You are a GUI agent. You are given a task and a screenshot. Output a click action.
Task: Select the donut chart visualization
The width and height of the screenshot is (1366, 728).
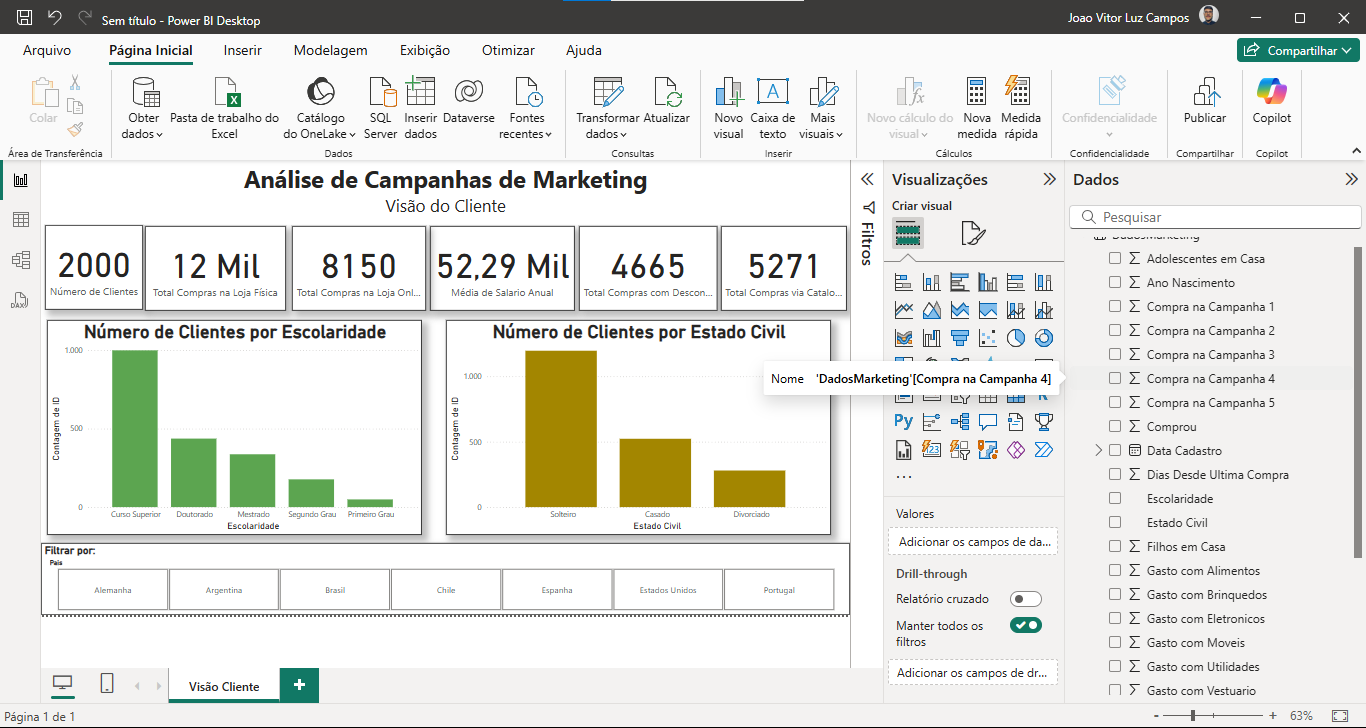pyautogui.click(x=1043, y=338)
